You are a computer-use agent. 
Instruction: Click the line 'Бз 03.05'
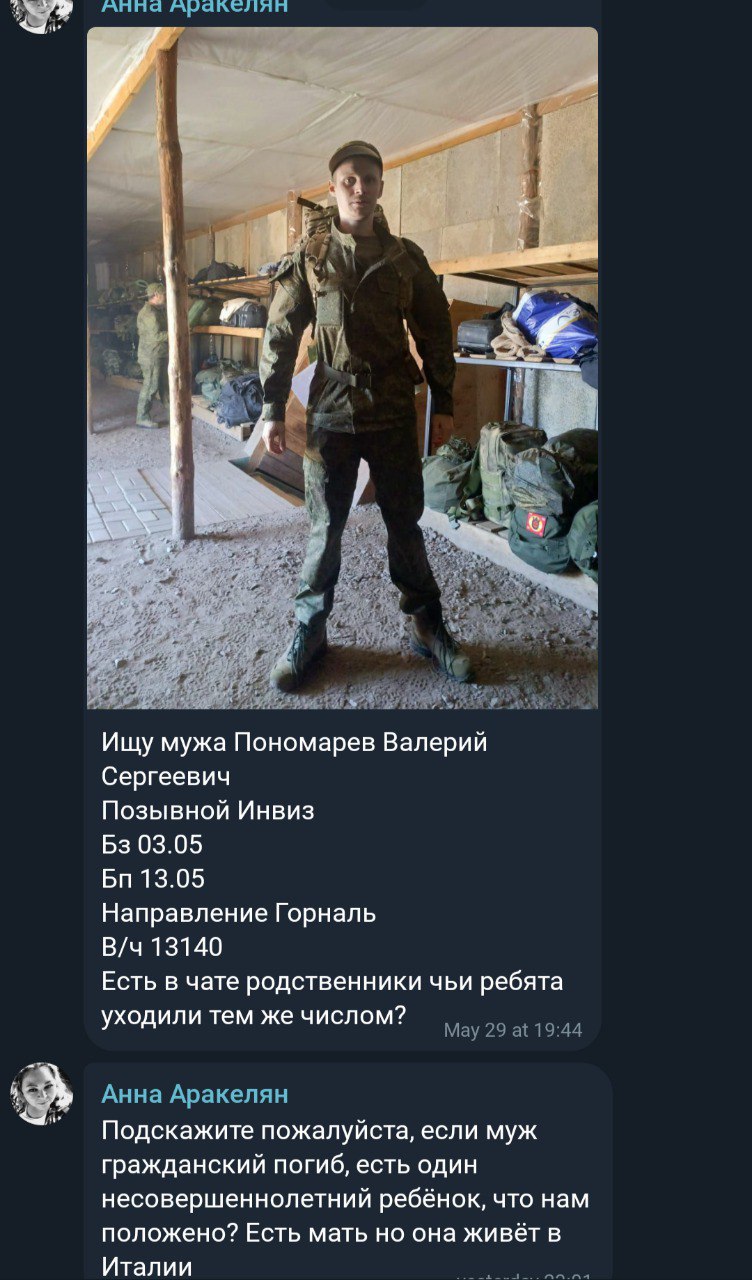[152, 845]
